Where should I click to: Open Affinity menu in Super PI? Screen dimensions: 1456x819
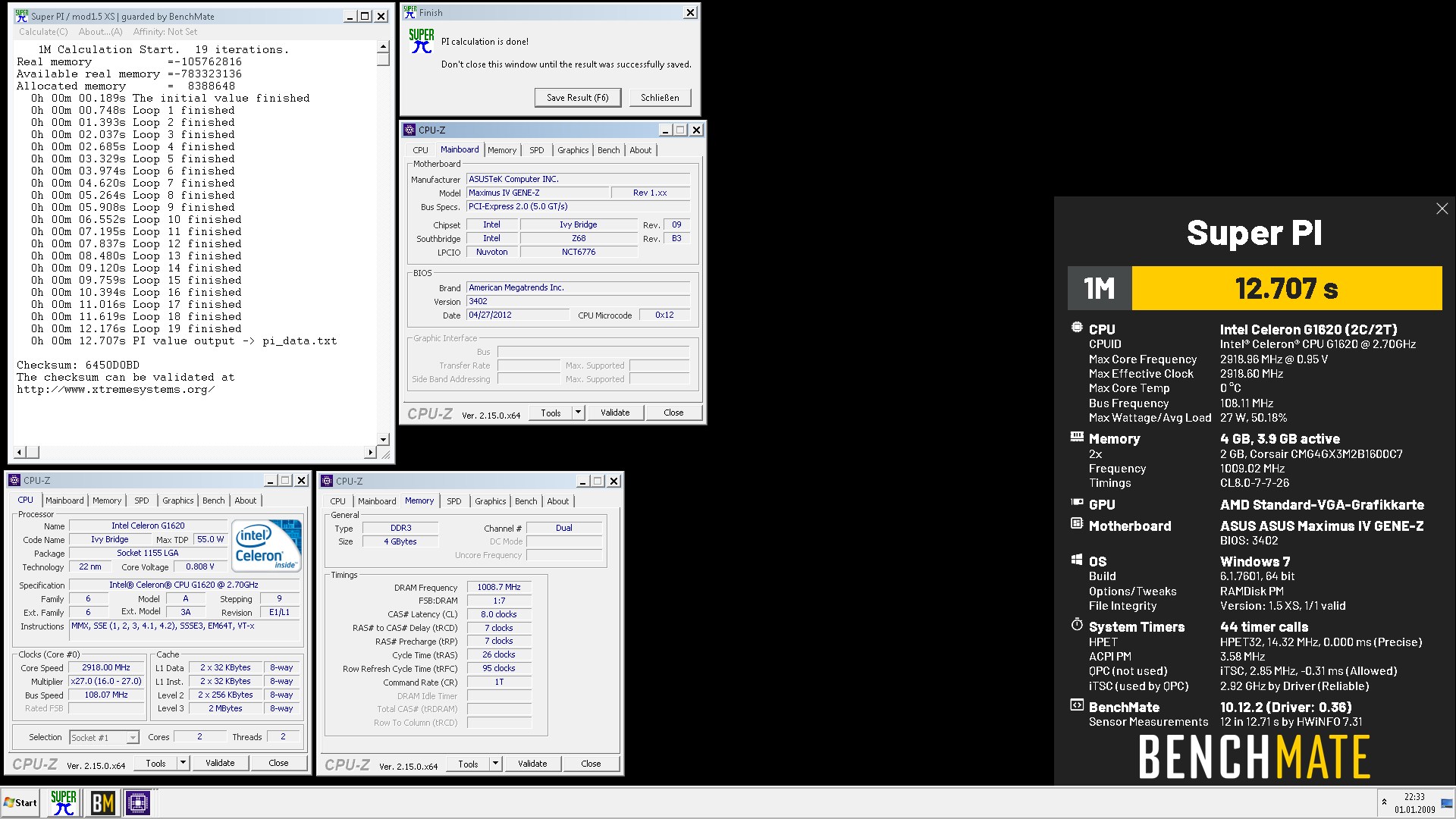coord(165,32)
